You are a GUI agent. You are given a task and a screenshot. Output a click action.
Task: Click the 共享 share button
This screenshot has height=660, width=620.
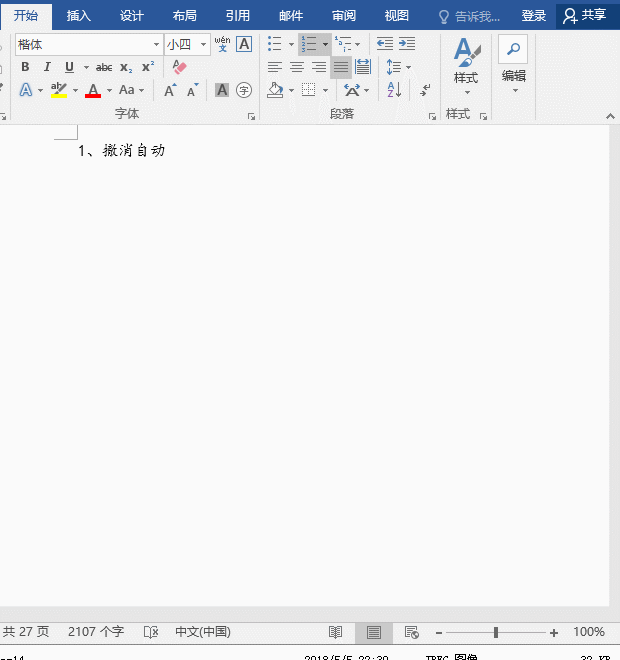(x=585, y=15)
